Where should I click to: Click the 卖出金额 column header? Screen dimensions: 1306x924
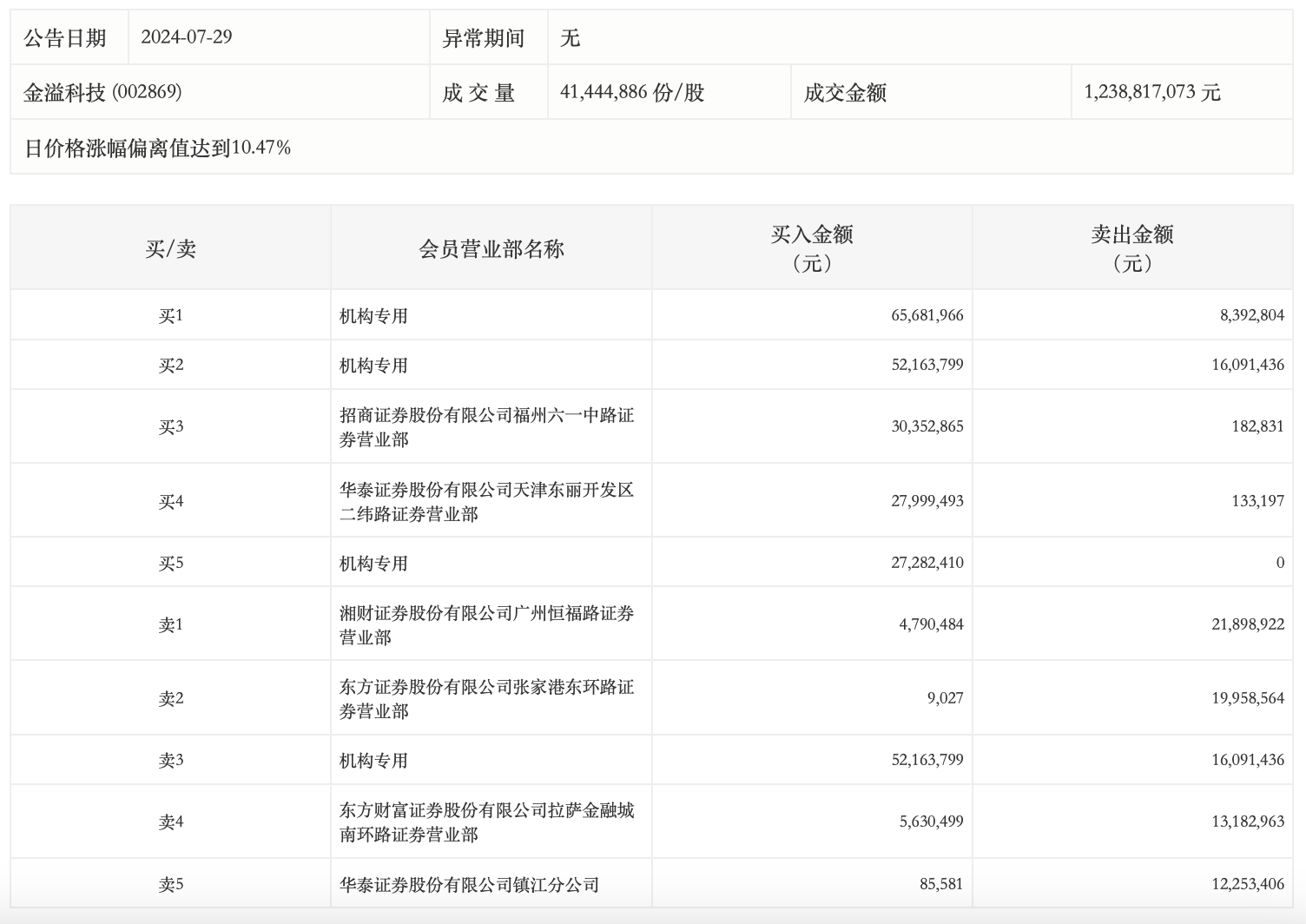point(1132,247)
